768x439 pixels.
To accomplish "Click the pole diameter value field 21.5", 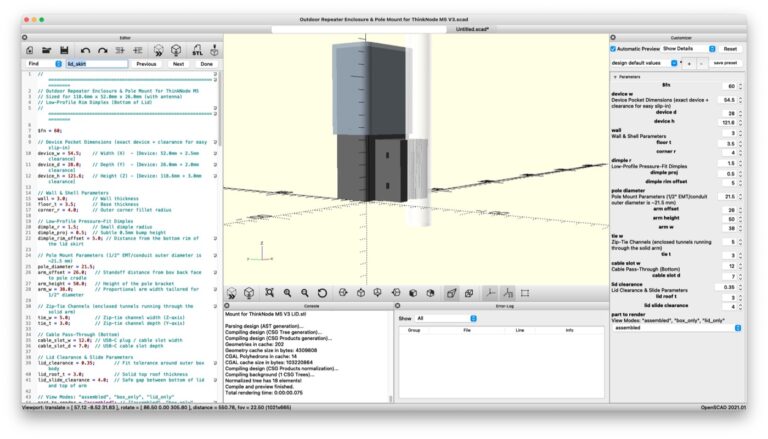I will point(728,196).
